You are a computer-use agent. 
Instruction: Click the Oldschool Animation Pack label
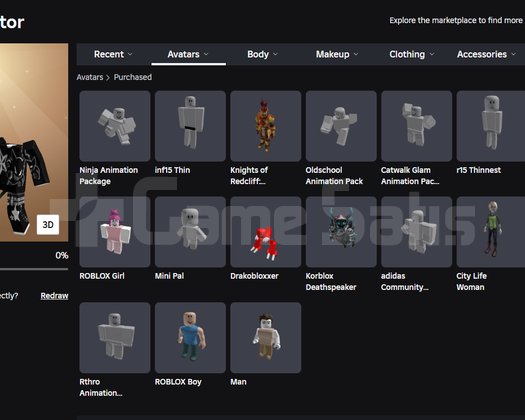coord(334,176)
